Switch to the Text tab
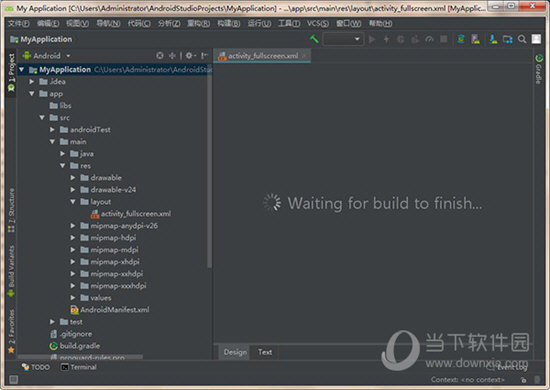The image size is (550, 390). 265,352
